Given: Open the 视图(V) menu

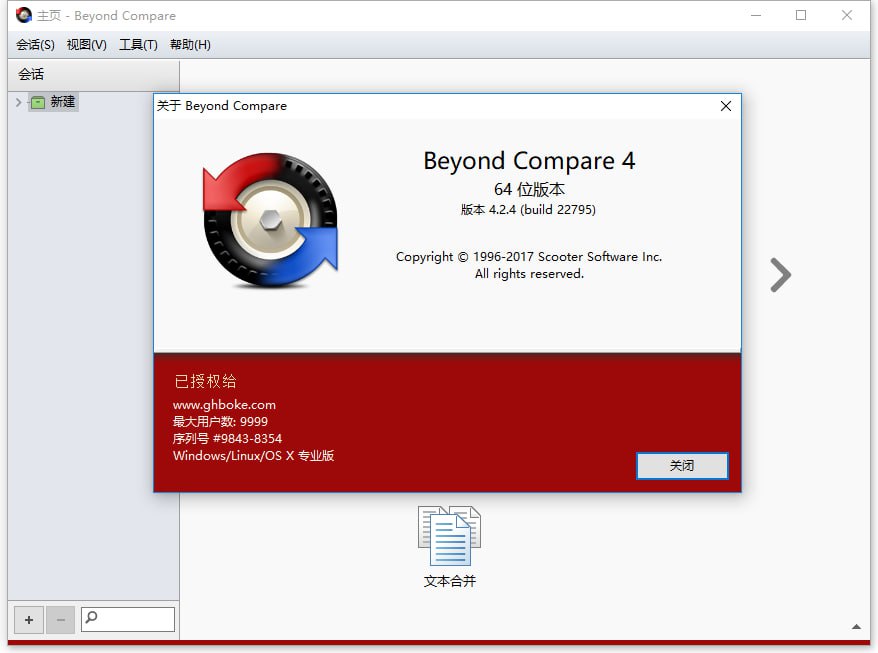Looking at the screenshot, I should point(86,44).
